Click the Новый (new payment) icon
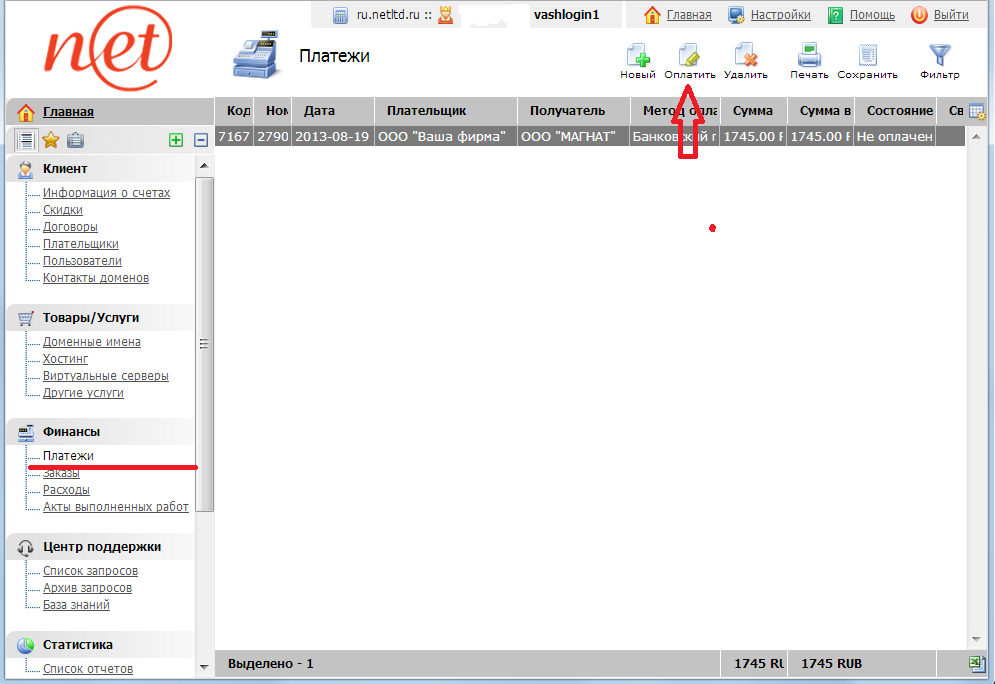 637,56
